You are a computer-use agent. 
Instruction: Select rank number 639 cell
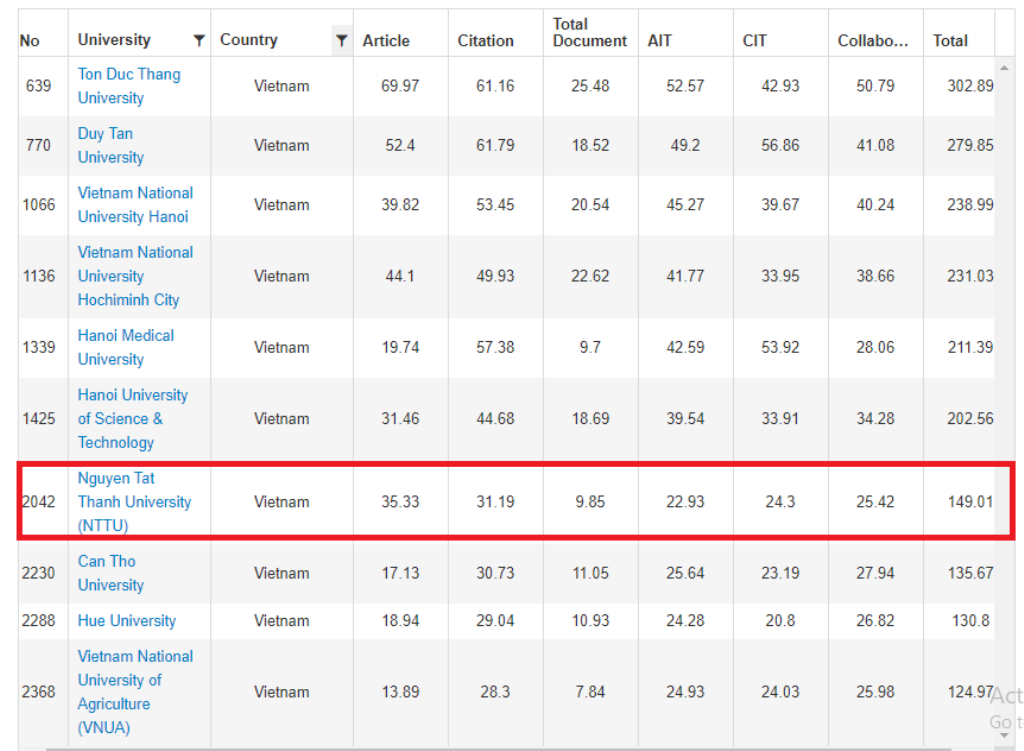tap(39, 86)
